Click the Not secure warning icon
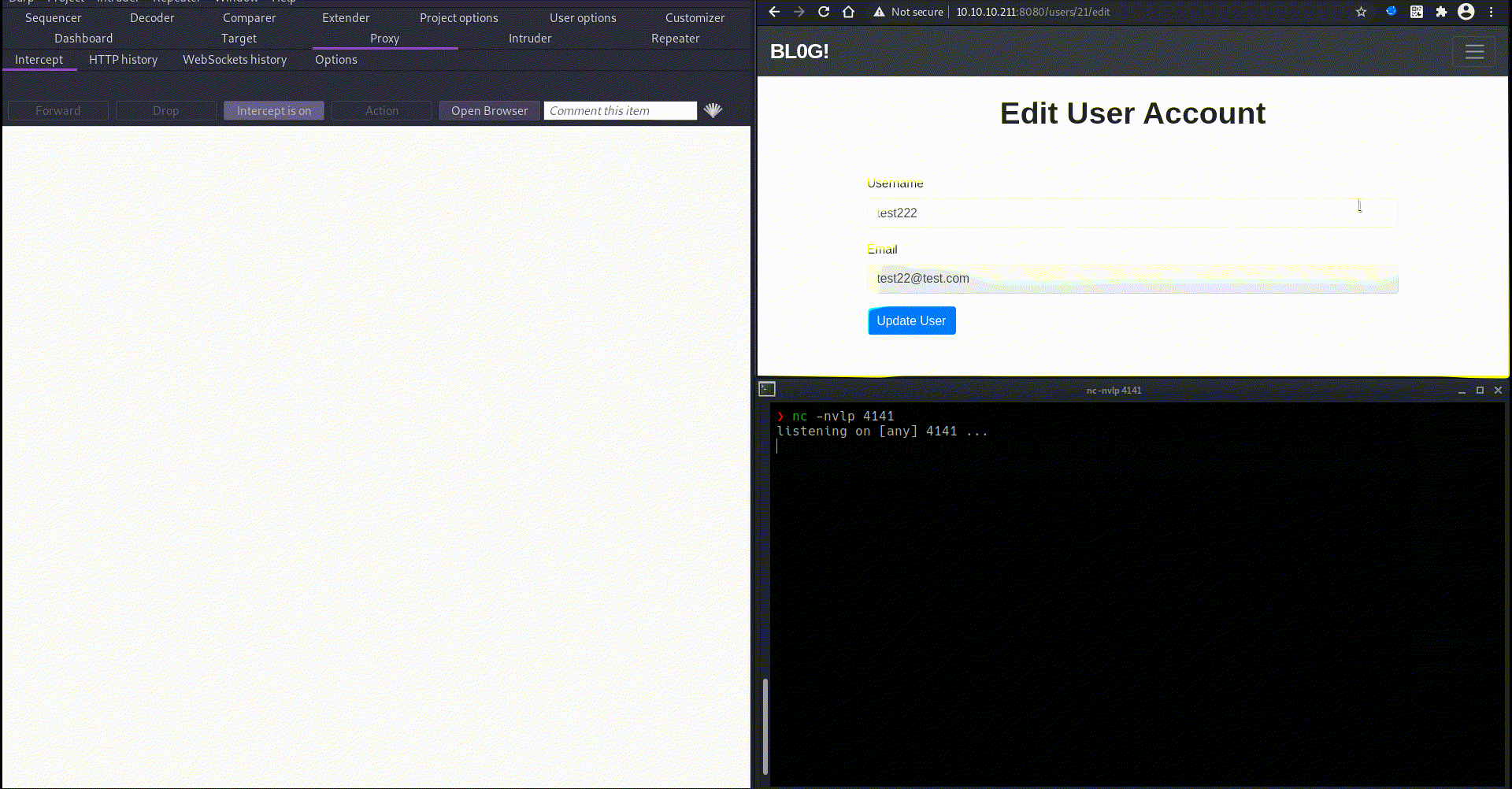 pos(879,12)
